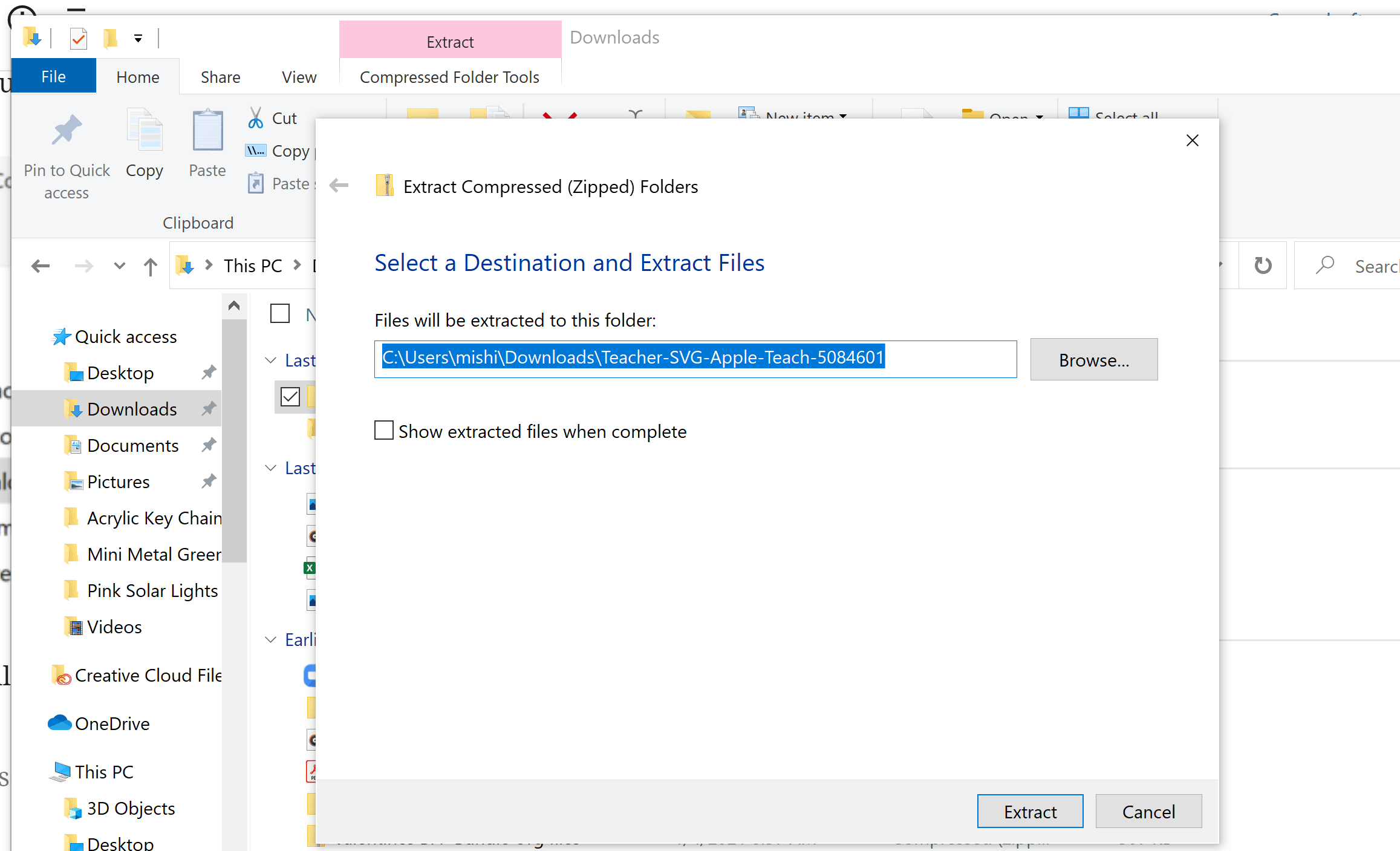Open the recent locations dropdown arrow
1400x851 pixels.
[119, 266]
